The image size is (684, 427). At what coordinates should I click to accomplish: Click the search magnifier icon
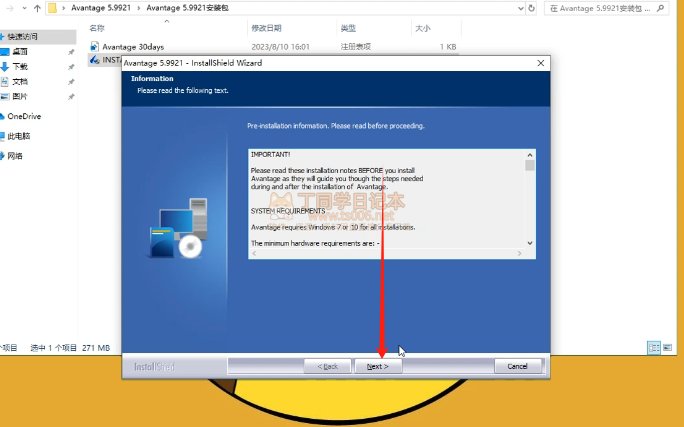(660, 8)
